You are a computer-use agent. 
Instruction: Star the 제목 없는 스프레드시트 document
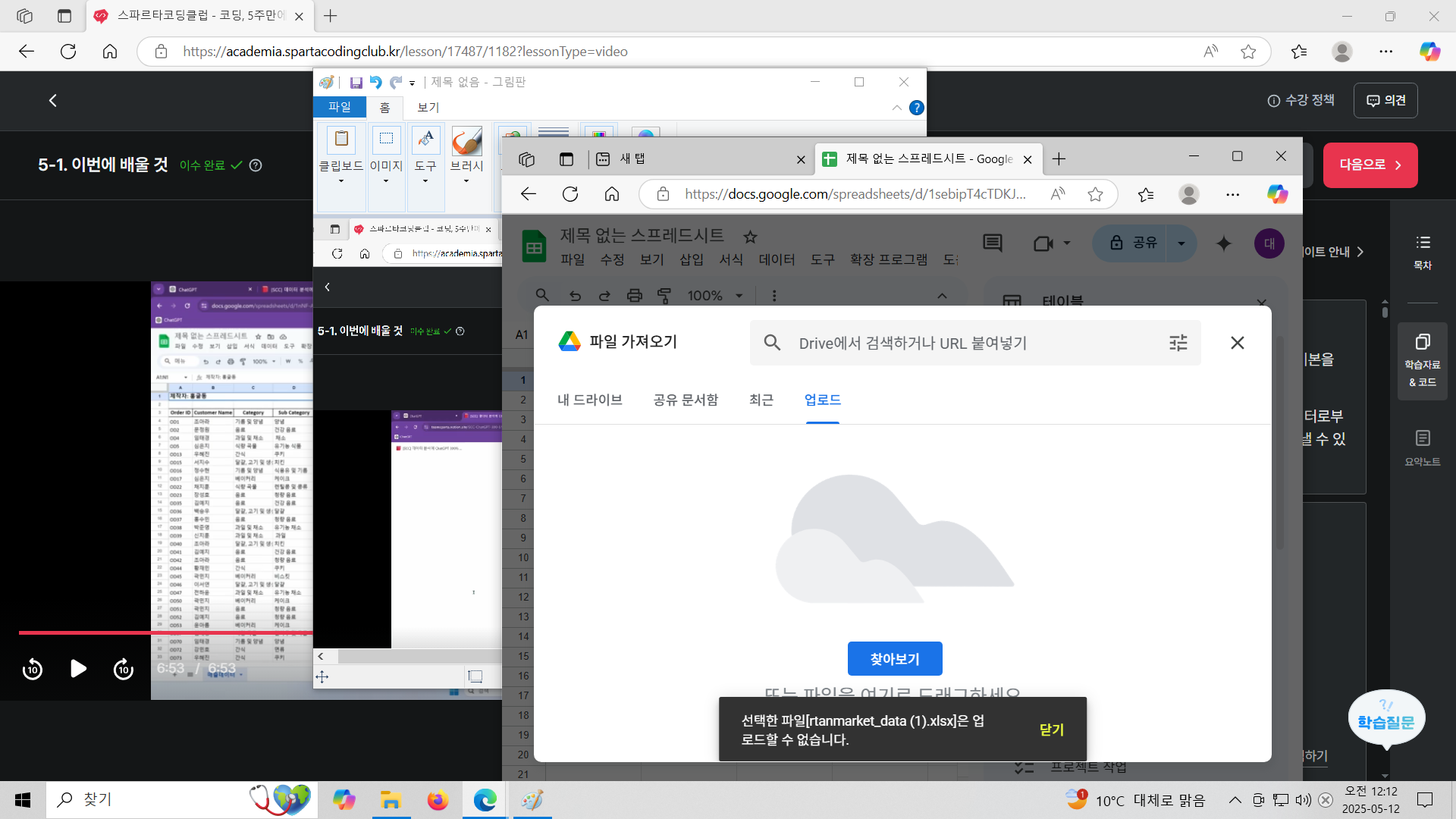pyautogui.click(x=750, y=237)
